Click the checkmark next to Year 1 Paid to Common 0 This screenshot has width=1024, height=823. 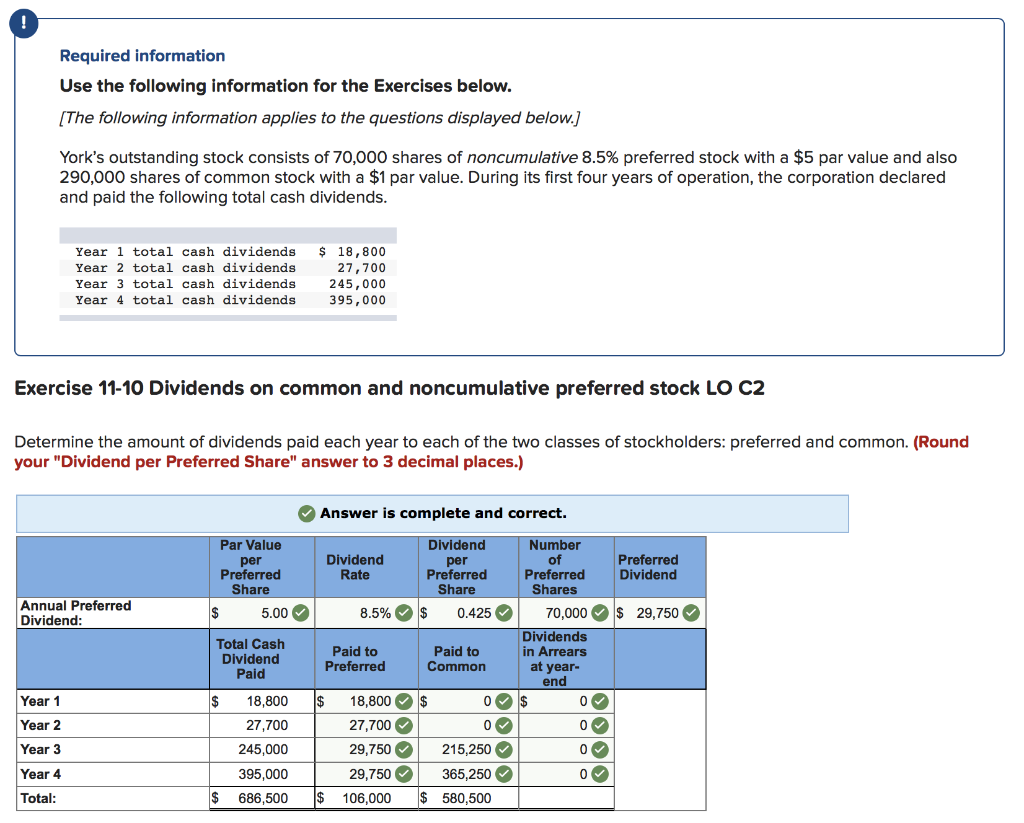[x=504, y=702]
